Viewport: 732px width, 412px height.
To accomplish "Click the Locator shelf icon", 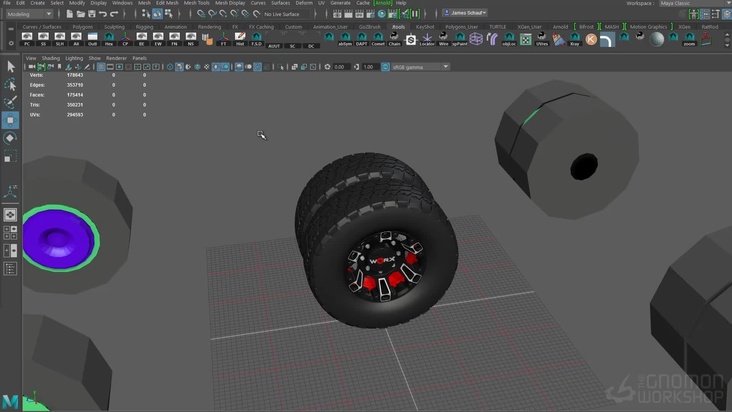I will point(427,39).
